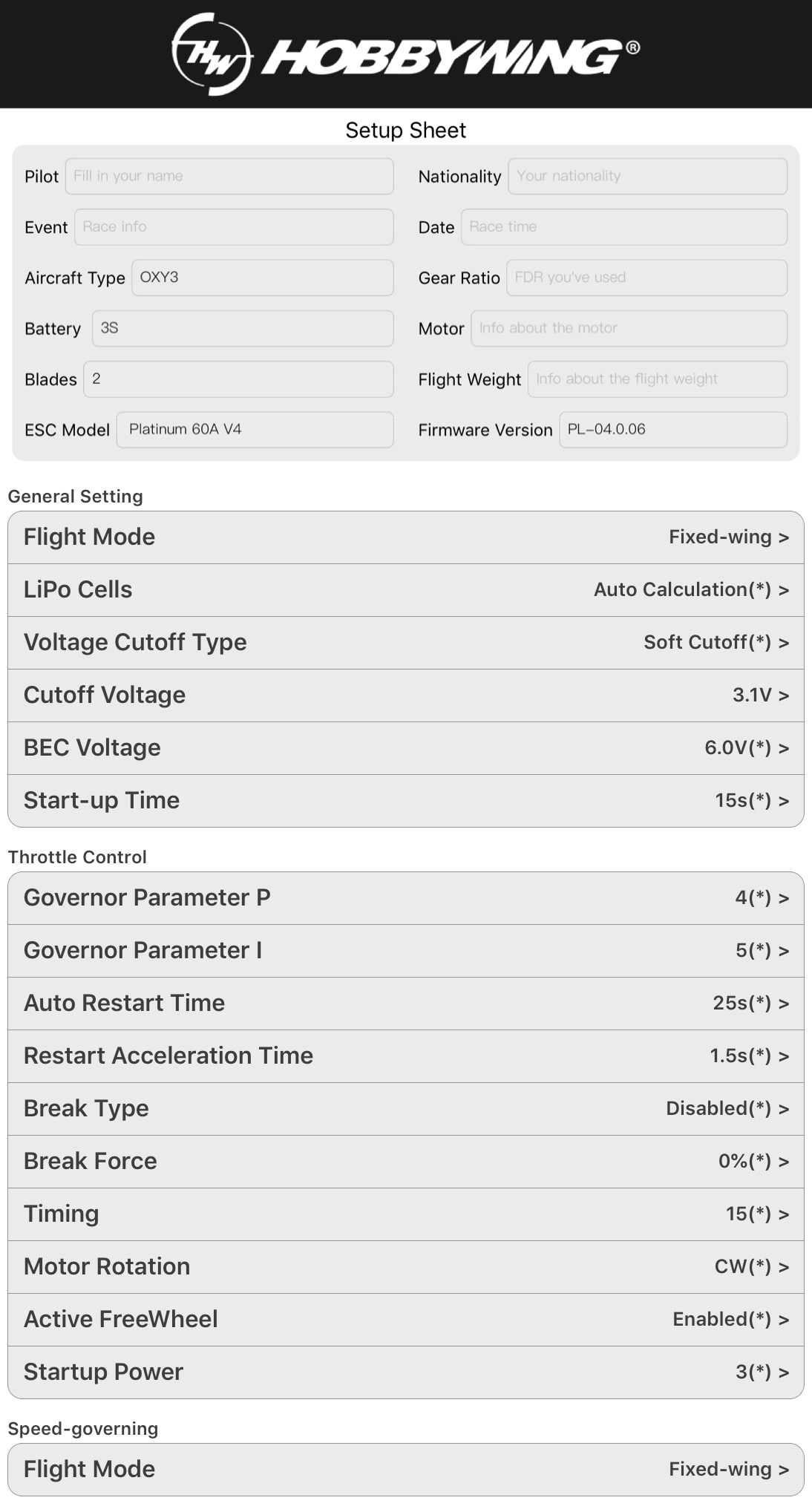Open the Motor Rotation option
Screen dimensions: 812x1512
(x=405, y=1267)
